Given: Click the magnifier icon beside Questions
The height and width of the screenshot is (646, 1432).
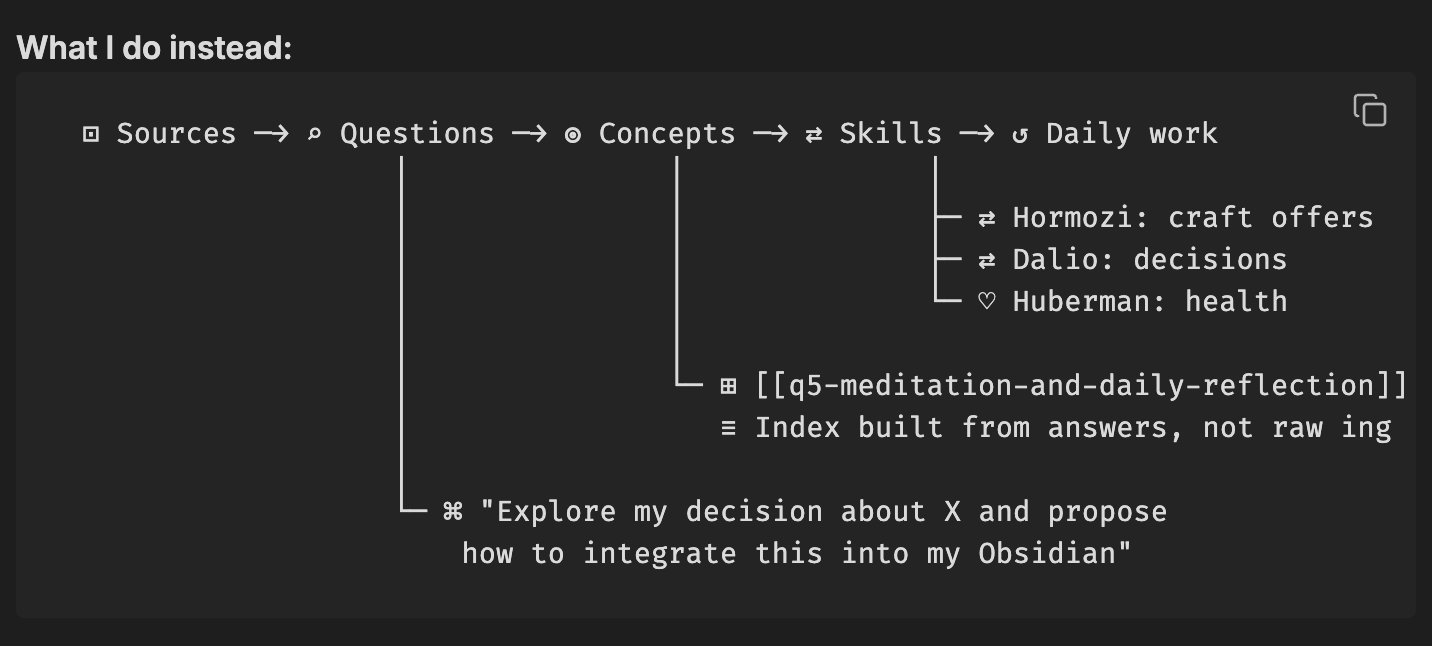Looking at the screenshot, I should 314,134.
